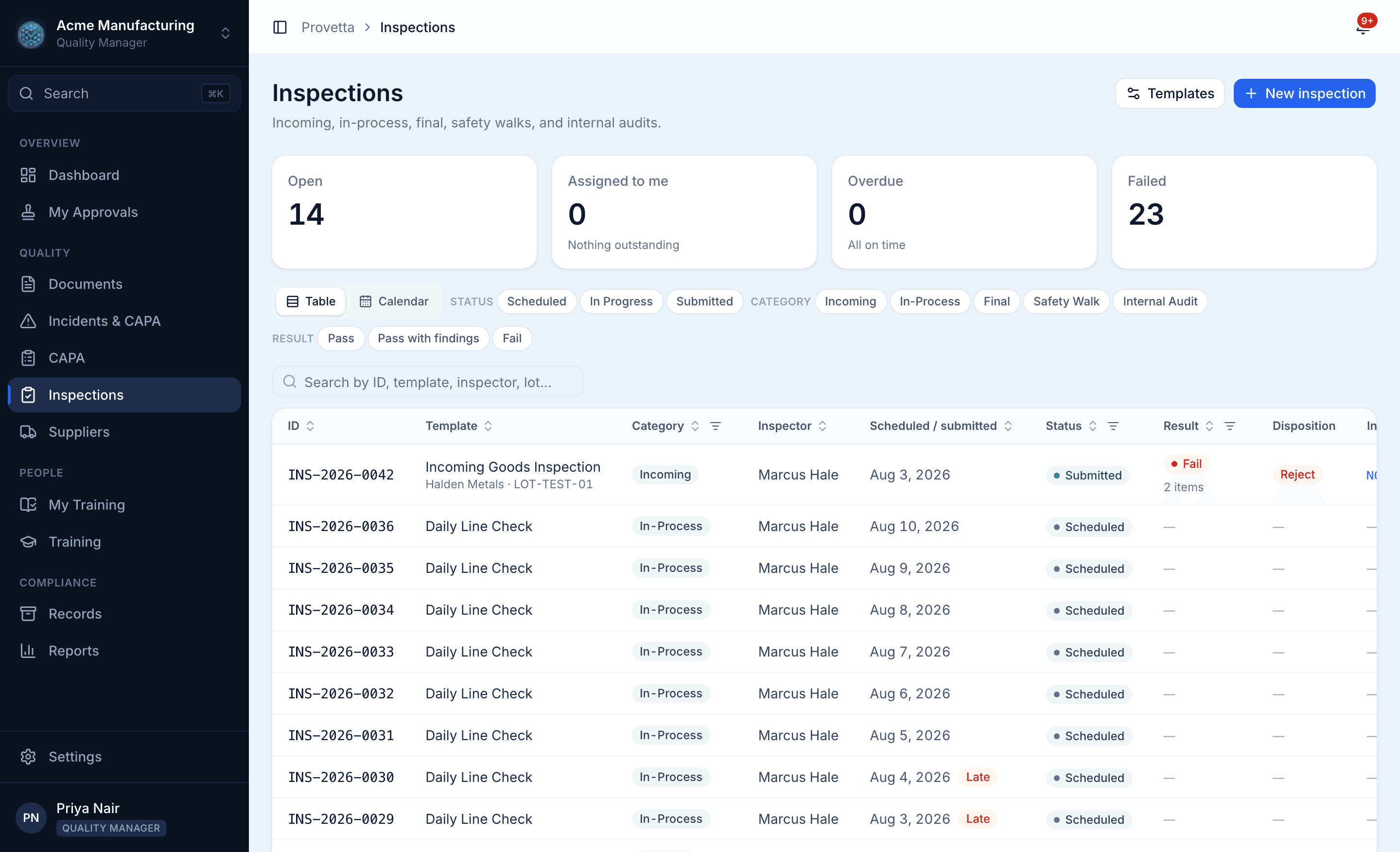Switch to the Calendar view tab

coord(394,301)
